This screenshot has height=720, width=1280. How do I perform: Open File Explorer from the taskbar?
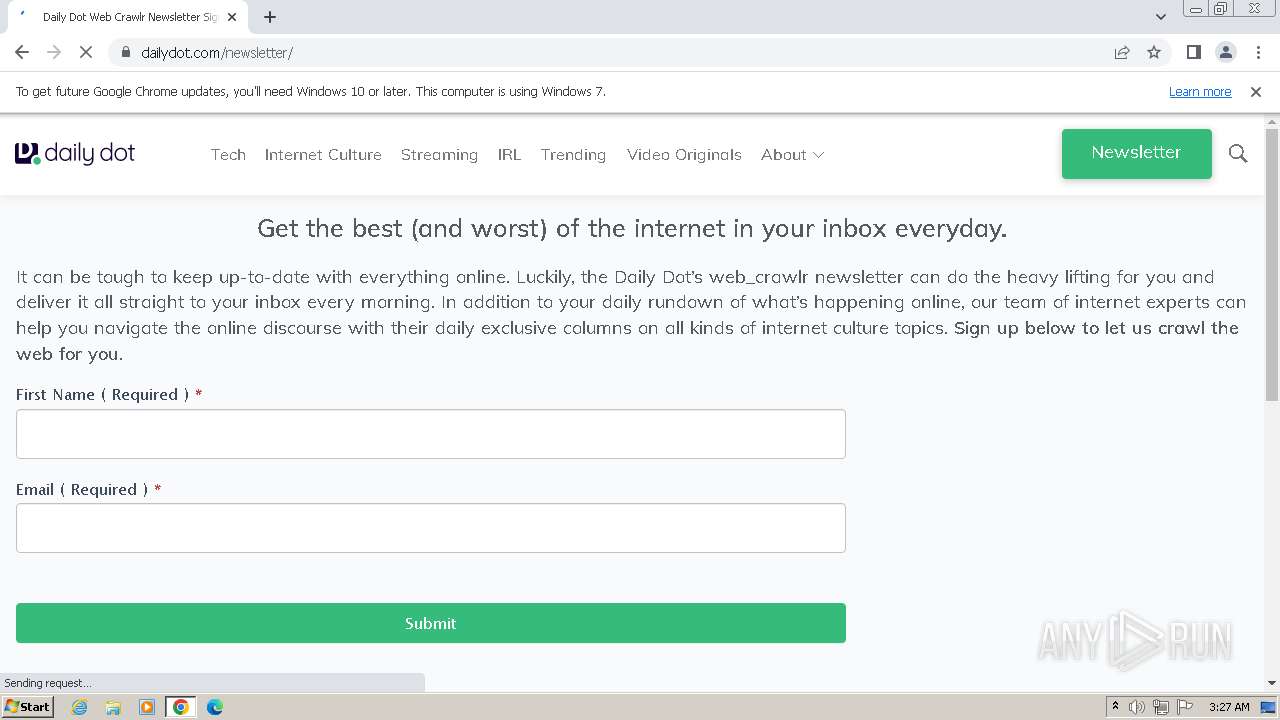coord(113,707)
